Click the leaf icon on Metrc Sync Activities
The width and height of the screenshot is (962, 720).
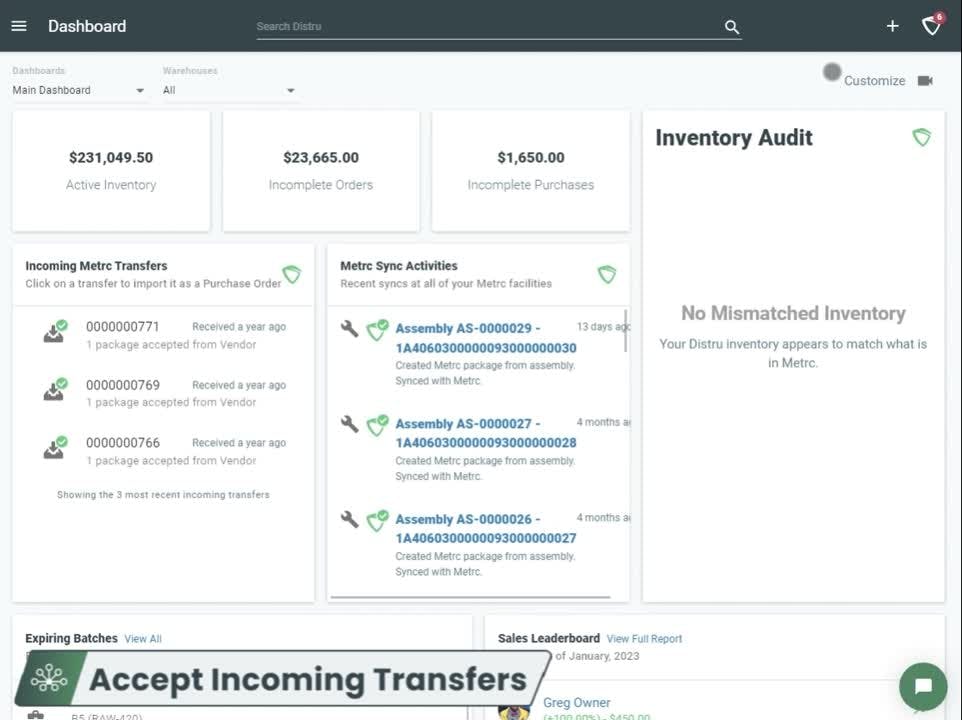pos(607,274)
